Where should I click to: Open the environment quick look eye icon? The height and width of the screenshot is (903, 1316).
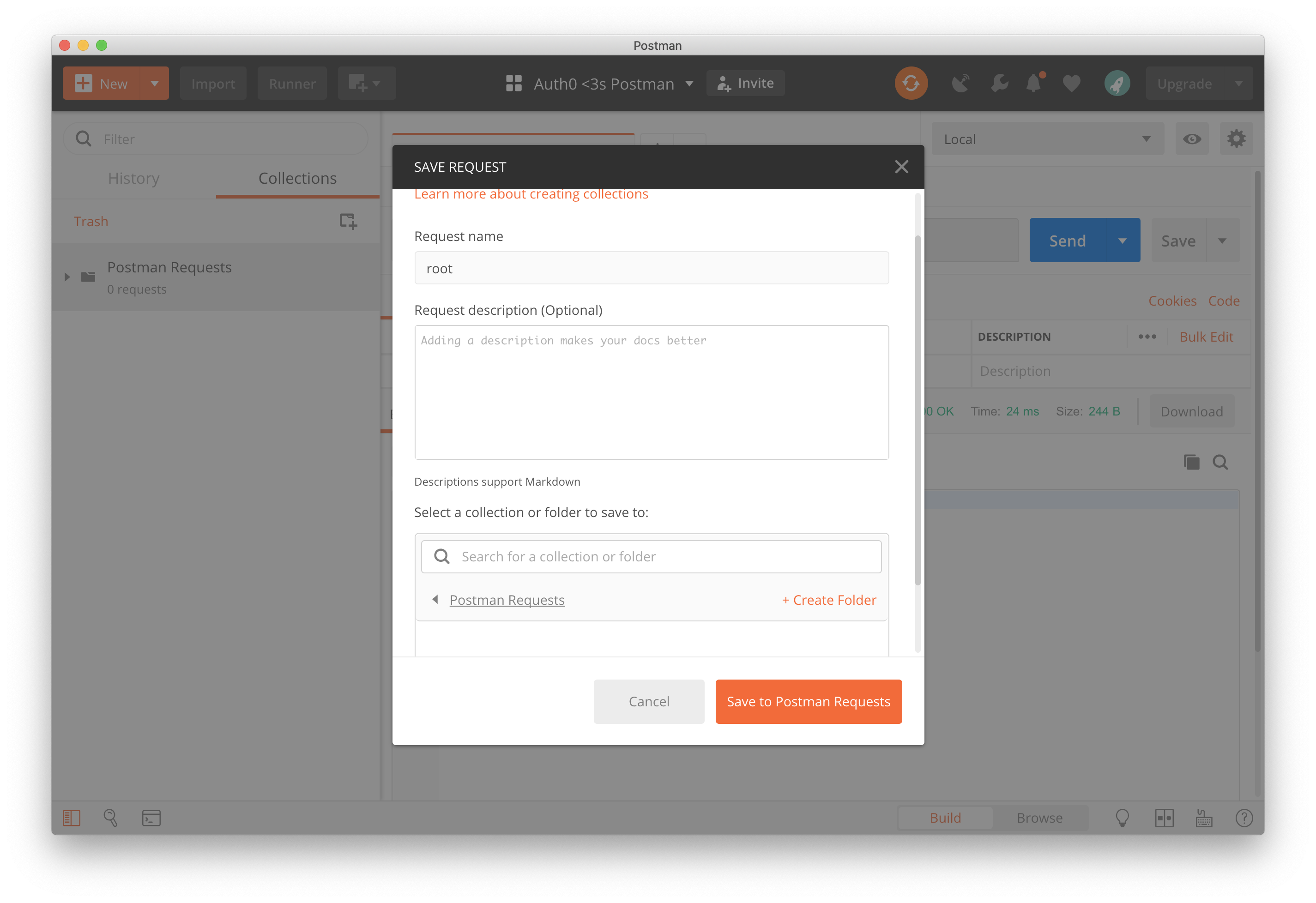[1191, 138]
